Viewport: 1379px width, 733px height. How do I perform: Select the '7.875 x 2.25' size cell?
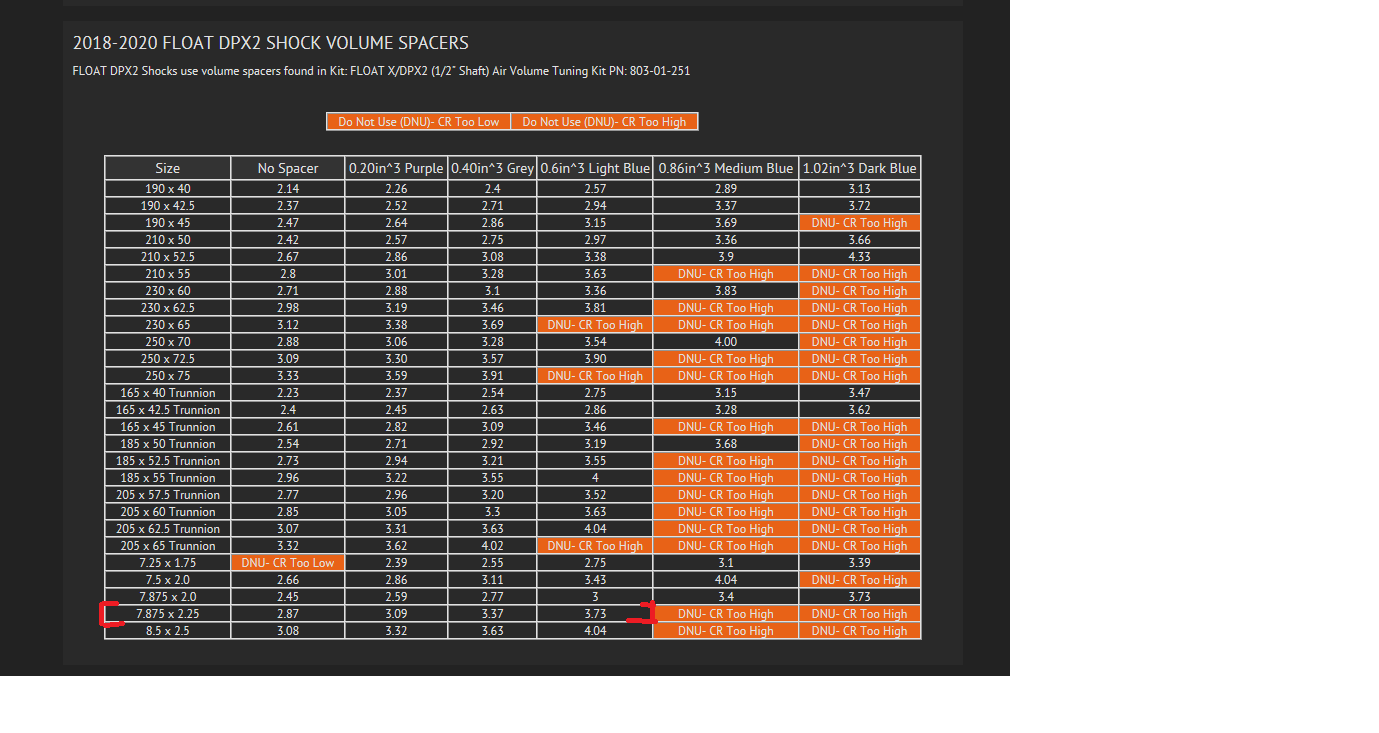[167, 613]
